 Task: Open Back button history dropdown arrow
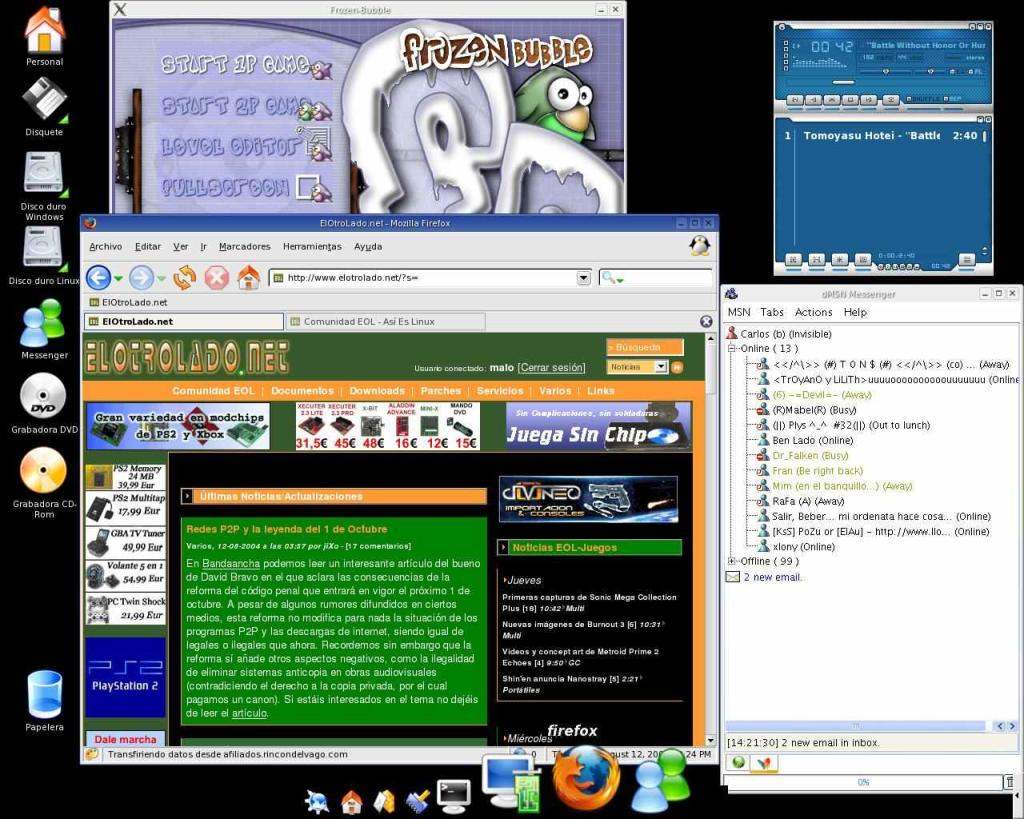118,279
